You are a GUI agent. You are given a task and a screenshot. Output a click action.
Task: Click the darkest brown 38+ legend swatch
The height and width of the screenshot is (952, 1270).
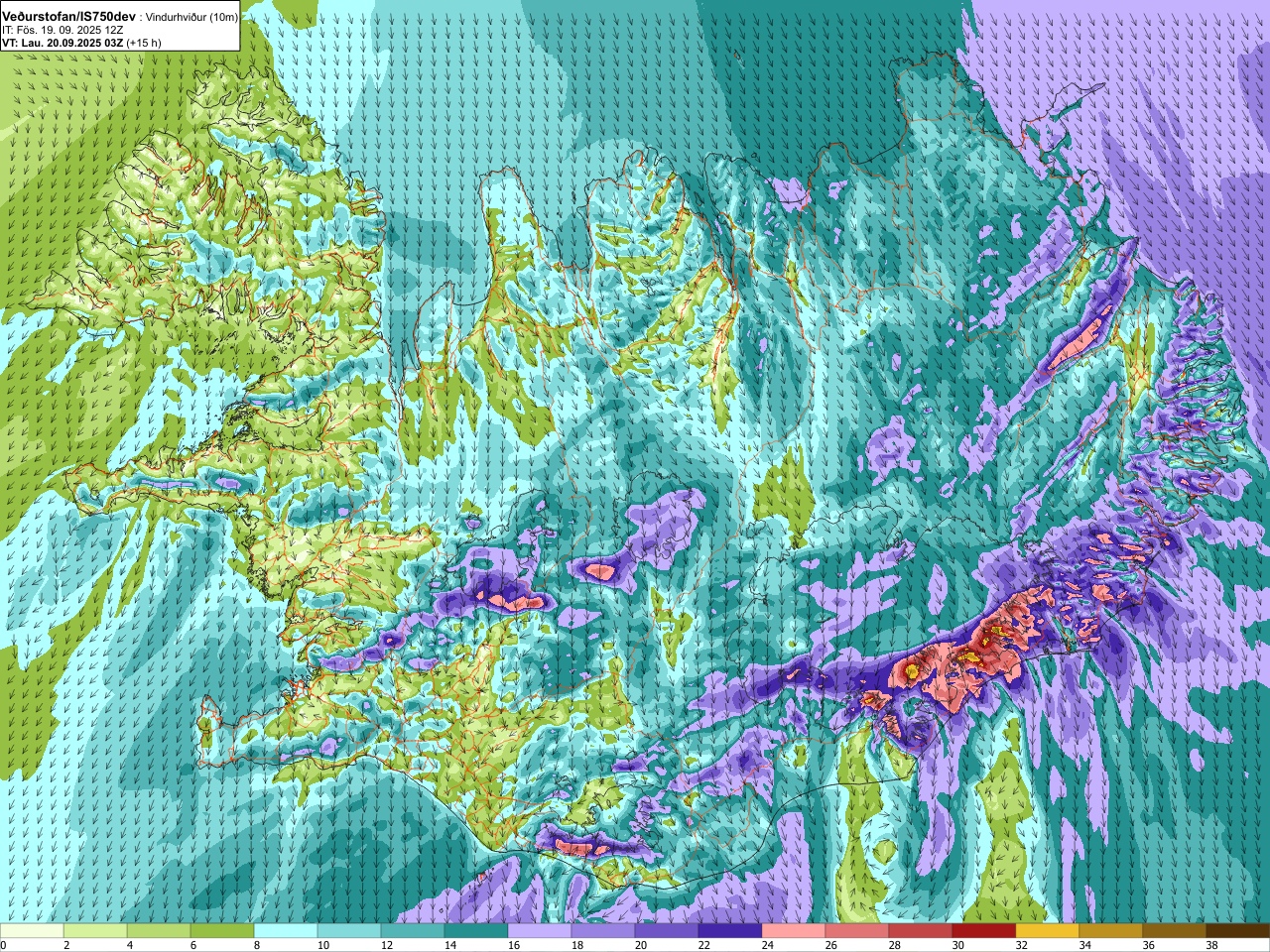[x=1238, y=931]
